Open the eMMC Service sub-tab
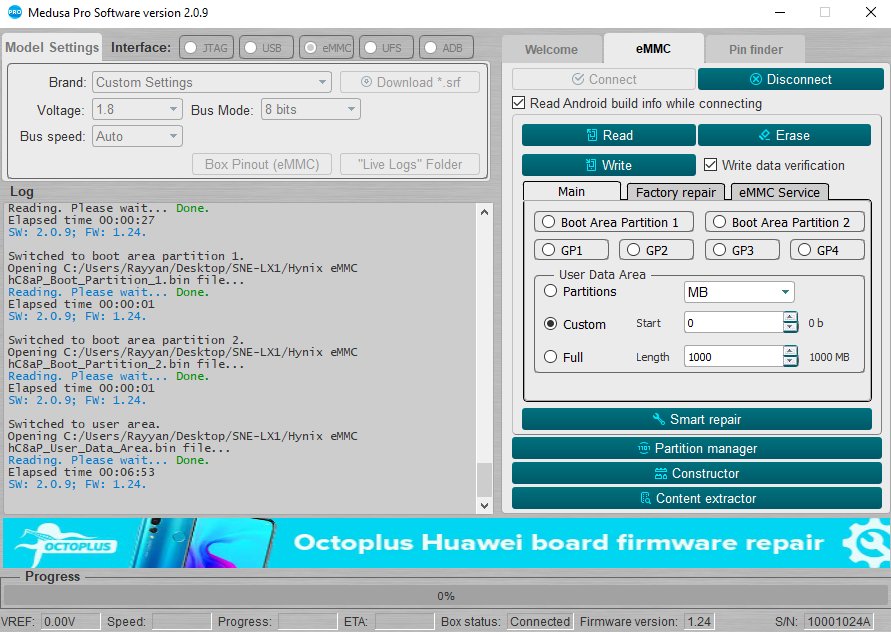The width and height of the screenshot is (891, 632). [x=780, y=192]
